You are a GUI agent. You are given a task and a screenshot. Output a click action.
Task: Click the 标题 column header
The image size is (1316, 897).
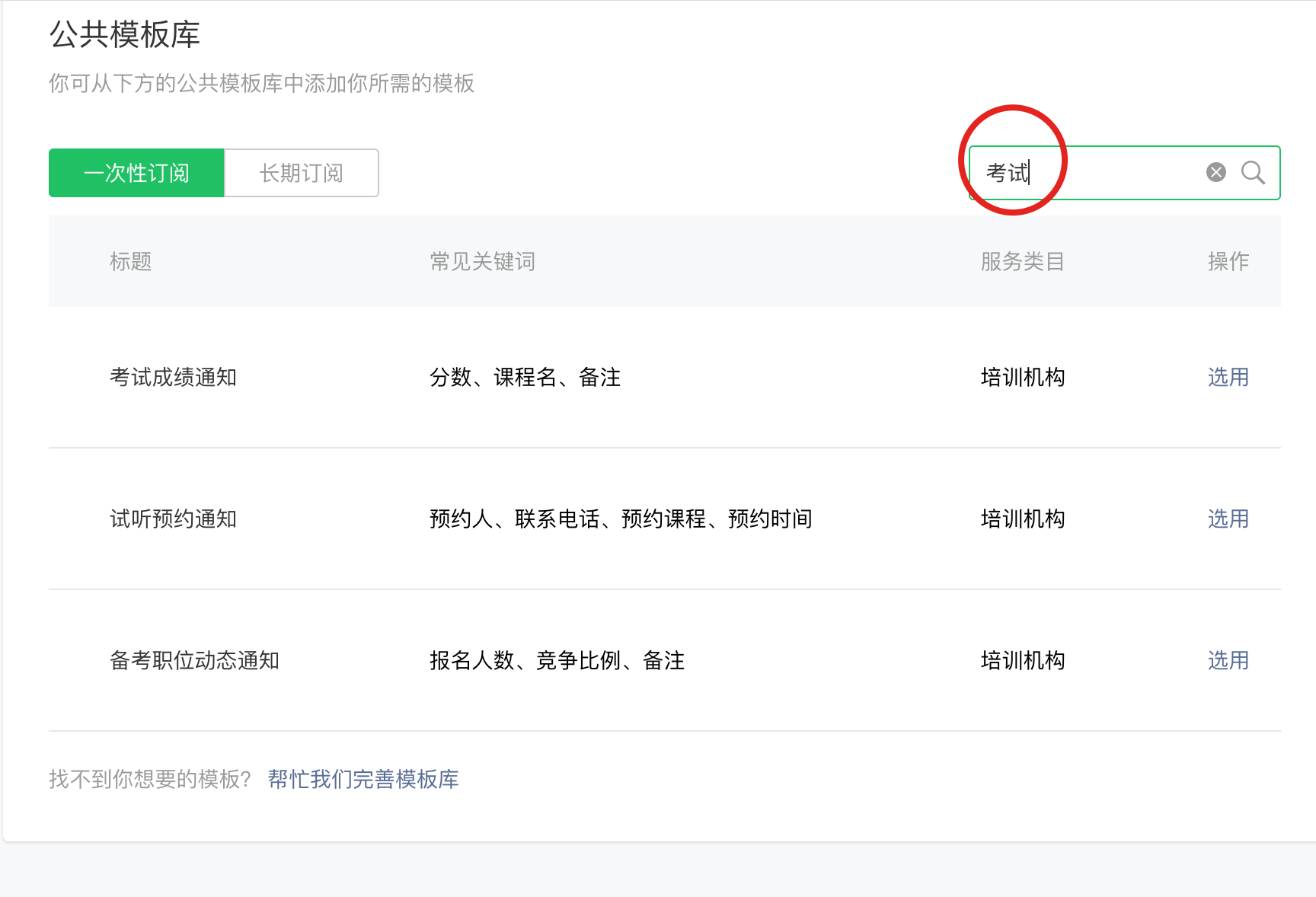131,261
